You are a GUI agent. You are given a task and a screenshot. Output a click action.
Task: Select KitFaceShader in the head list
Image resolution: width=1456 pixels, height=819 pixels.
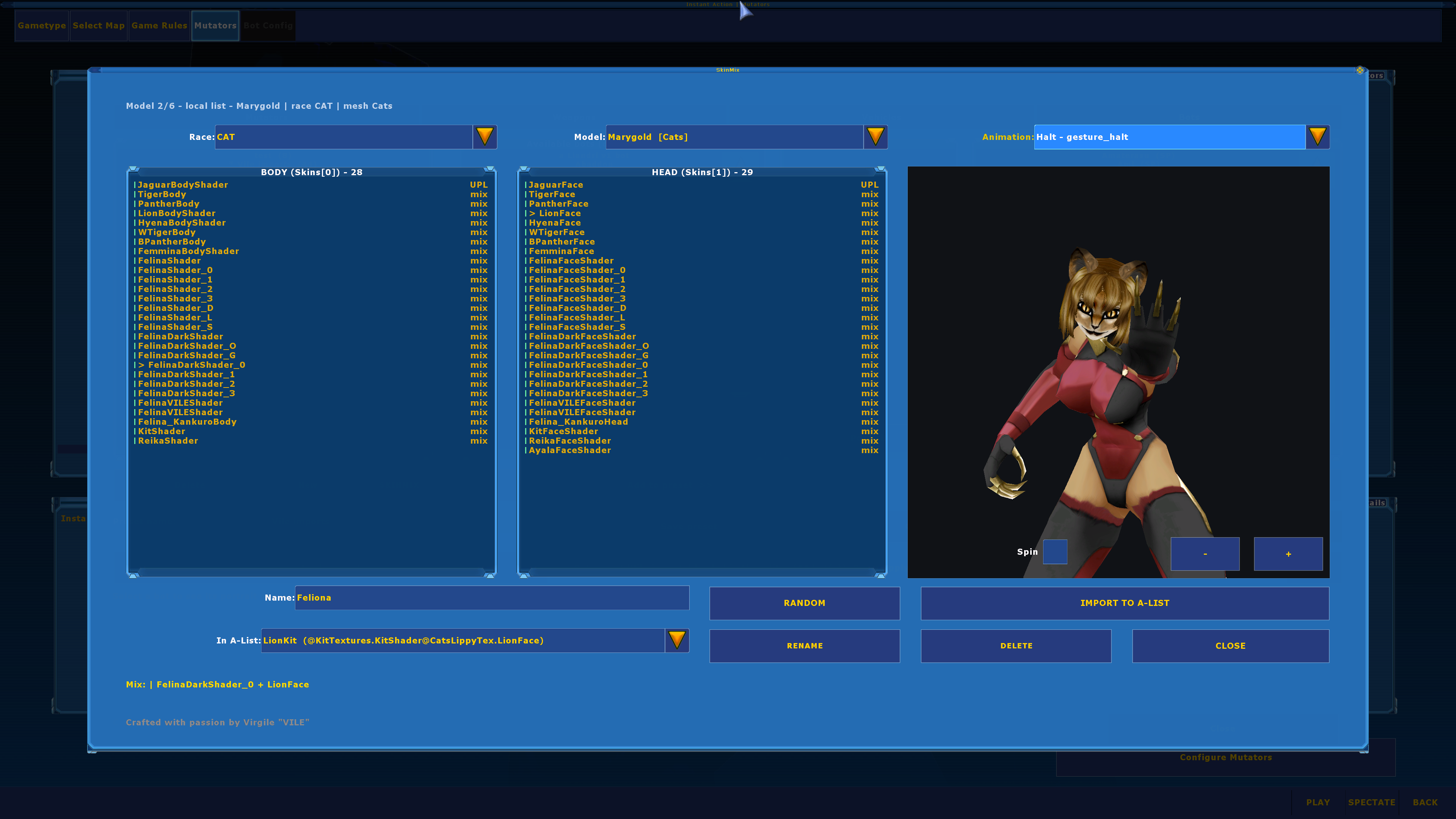[701, 431]
